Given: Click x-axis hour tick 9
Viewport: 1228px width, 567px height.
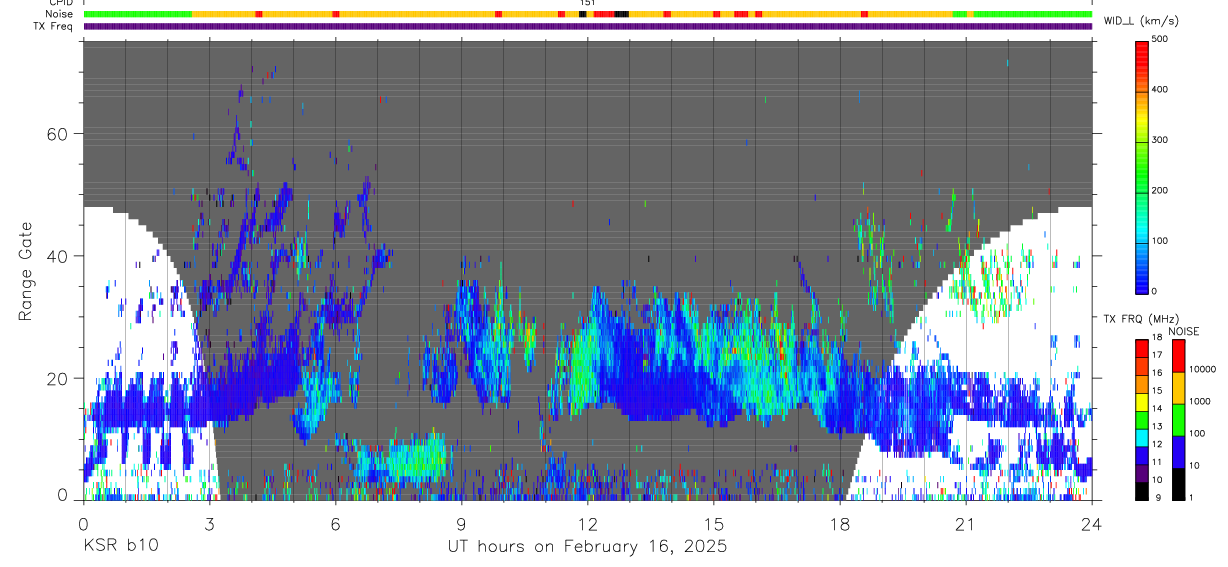Looking at the screenshot, I should pyautogui.click(x=461, y=522).
